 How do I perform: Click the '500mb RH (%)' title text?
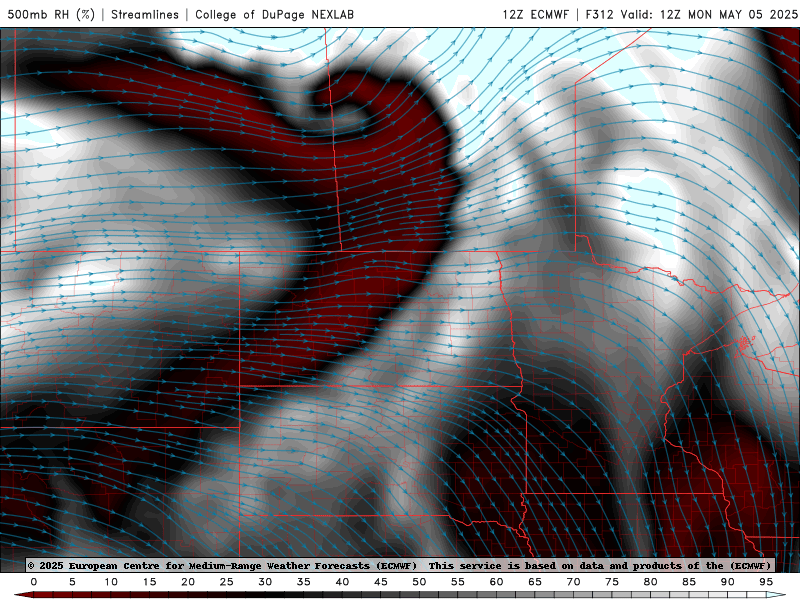pos(51,14)
